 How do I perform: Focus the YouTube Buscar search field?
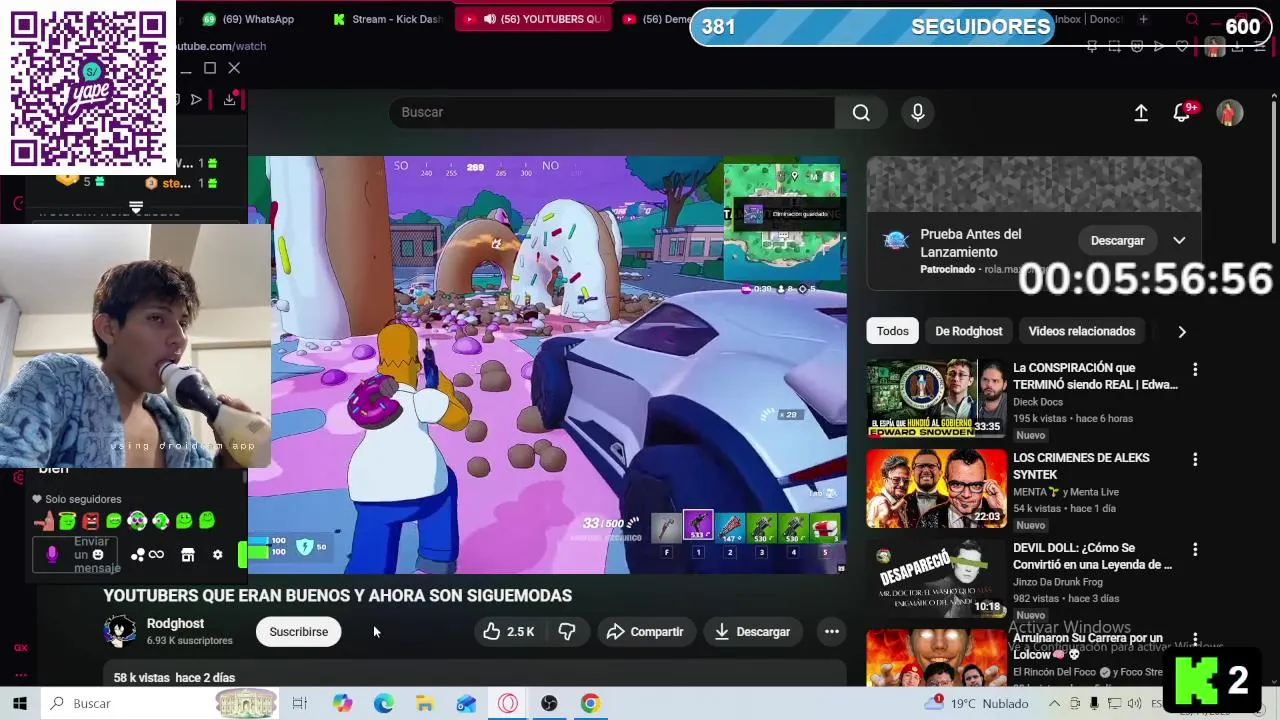612,113
